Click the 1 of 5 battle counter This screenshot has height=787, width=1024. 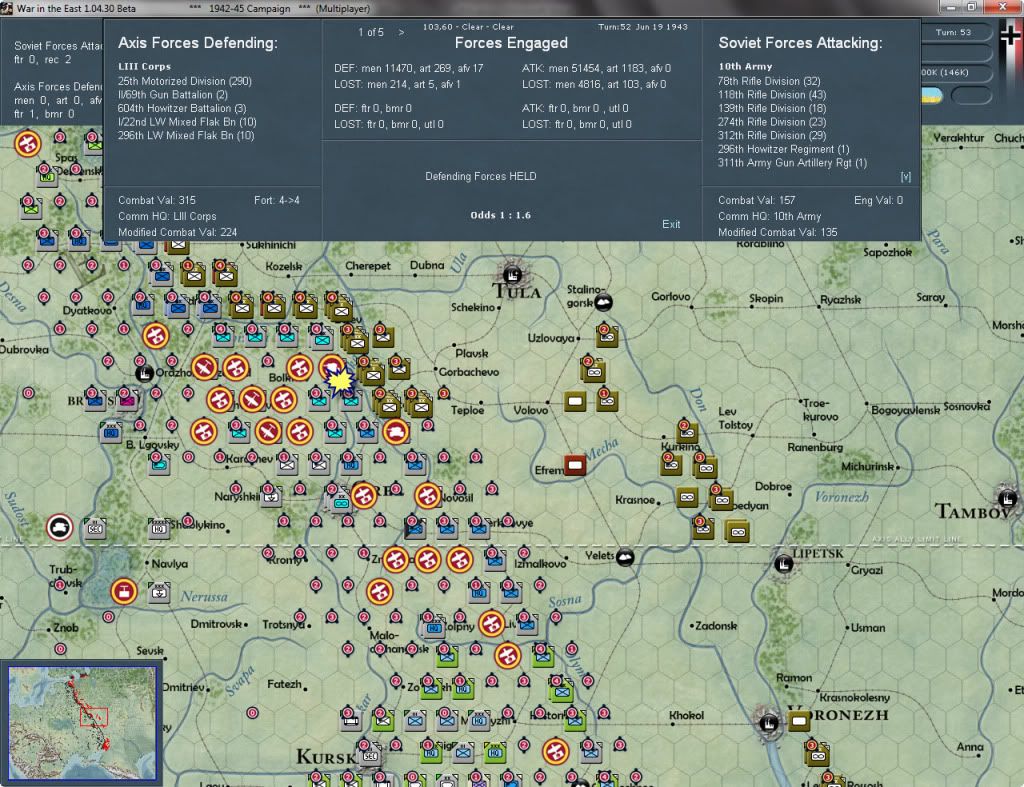[370, 32]
